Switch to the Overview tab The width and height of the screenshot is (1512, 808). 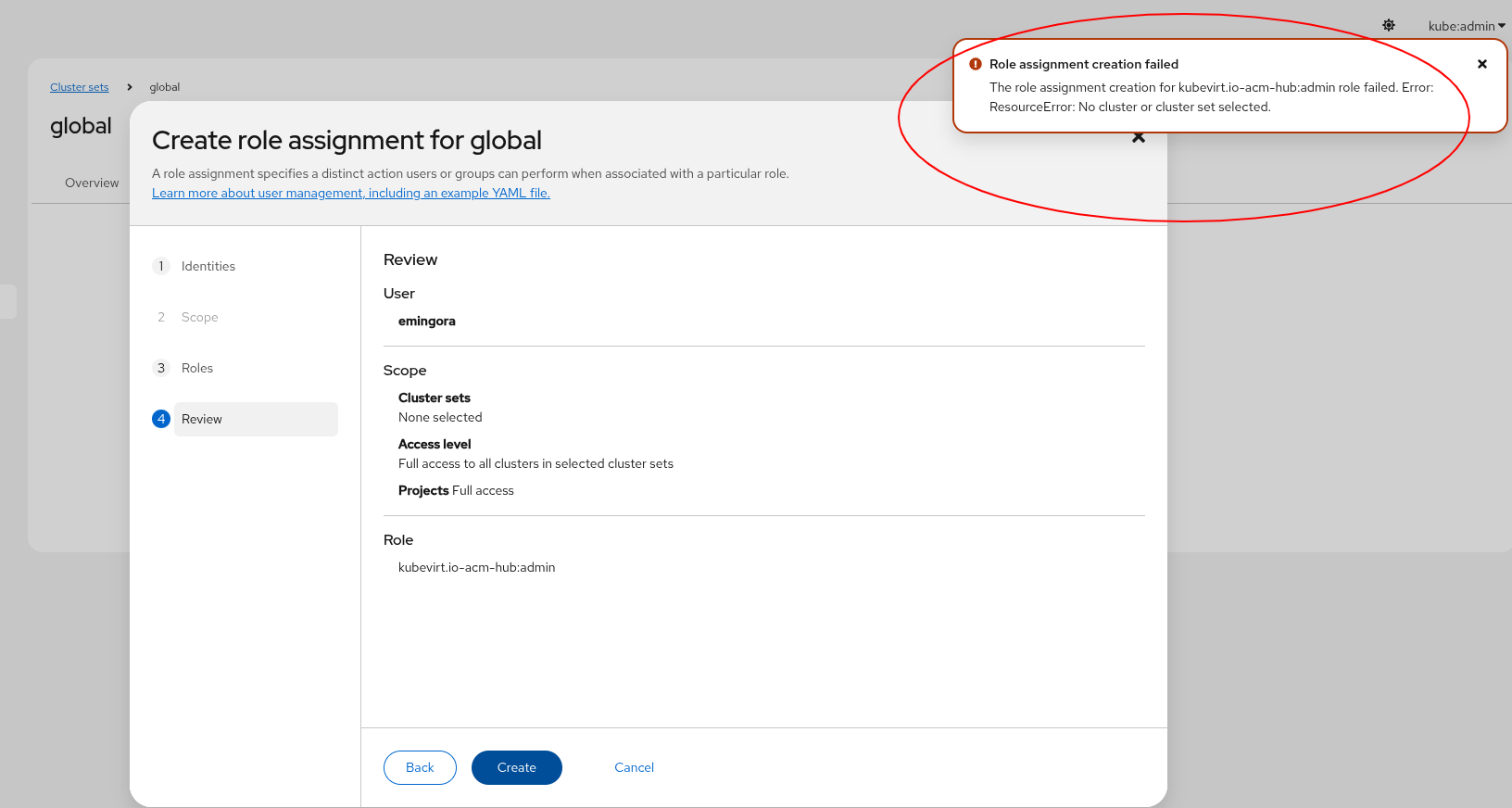92,183
